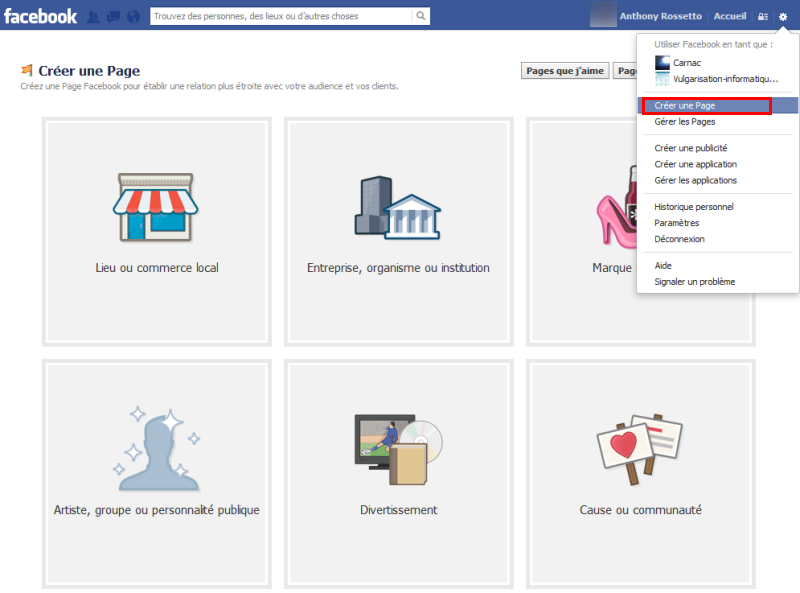Click Entreprise, organisme ou institution label

point(398,268)
